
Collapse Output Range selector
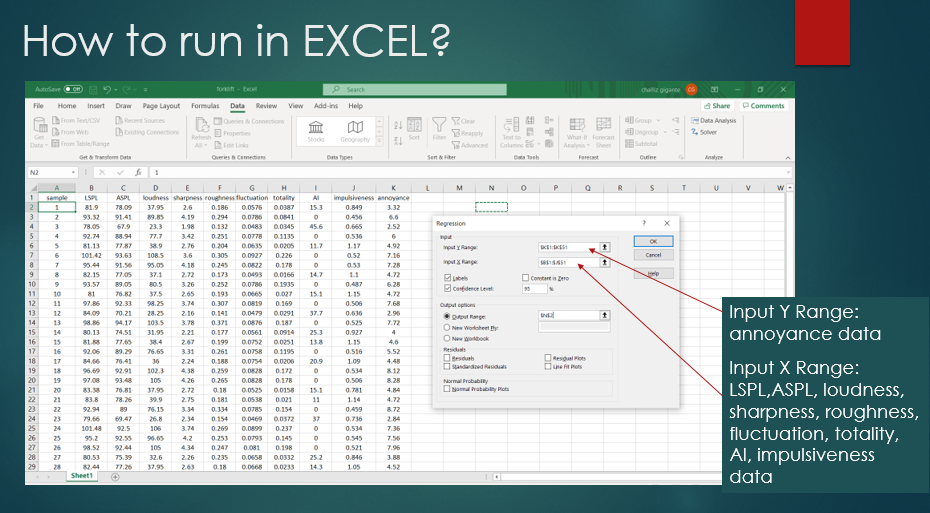[604, 316]
